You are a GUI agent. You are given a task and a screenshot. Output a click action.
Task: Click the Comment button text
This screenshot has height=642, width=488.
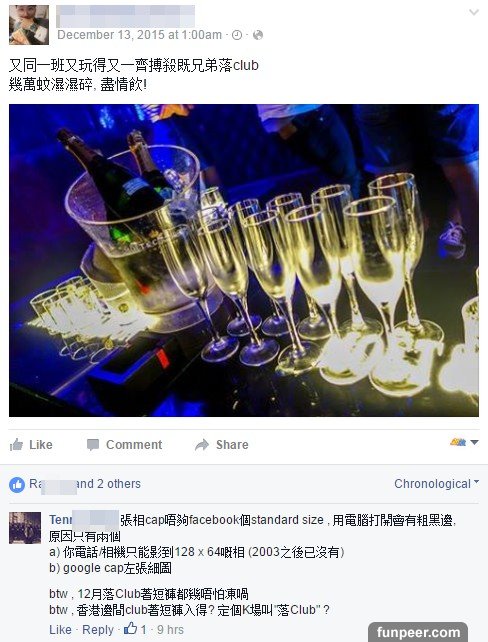coord(134,445)
